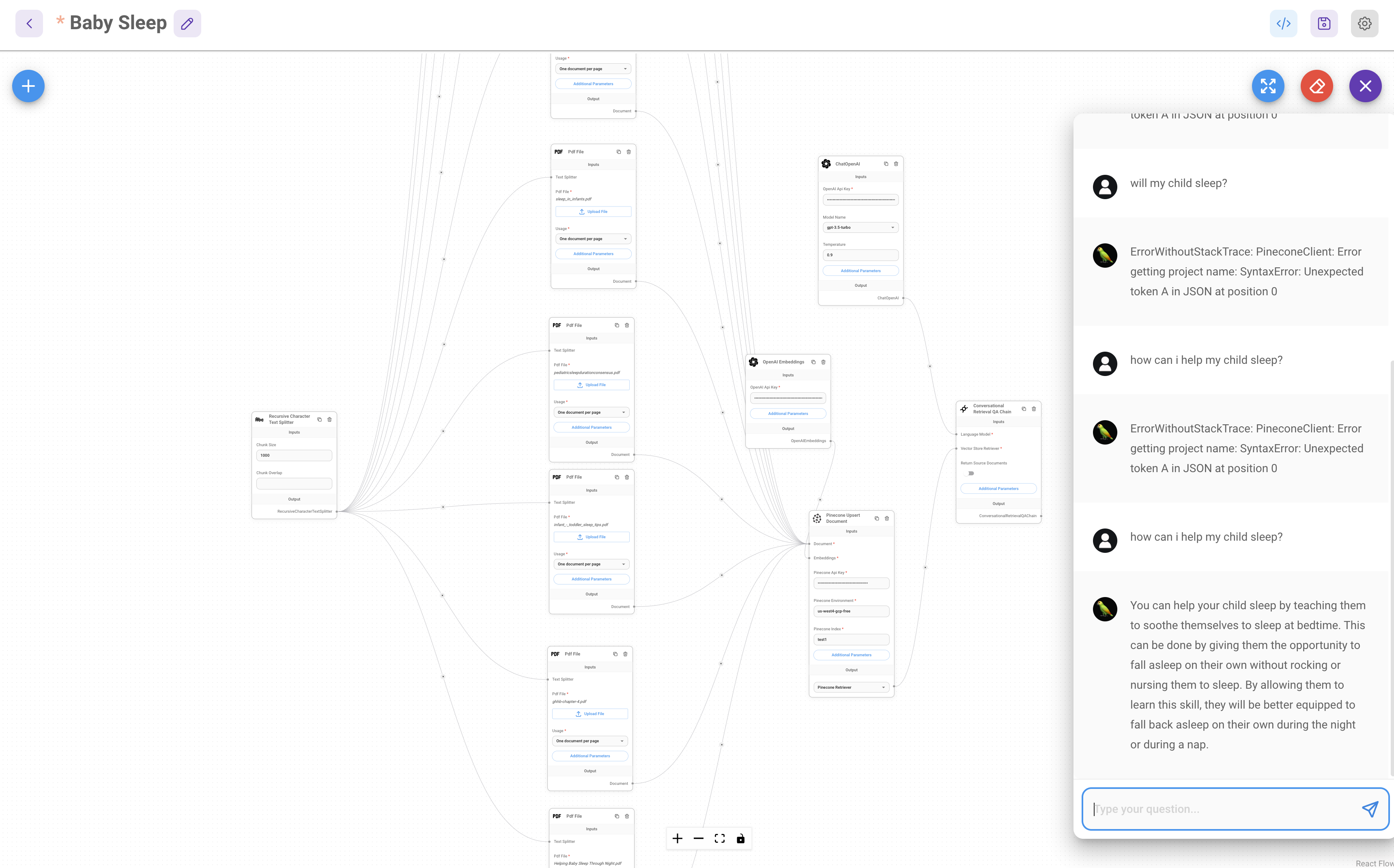Open Usage dropdown of sleep_in_infants.pdf node
Image resolution: width=1394 pixels, height=868 pixels.
[x=593, y=239]
